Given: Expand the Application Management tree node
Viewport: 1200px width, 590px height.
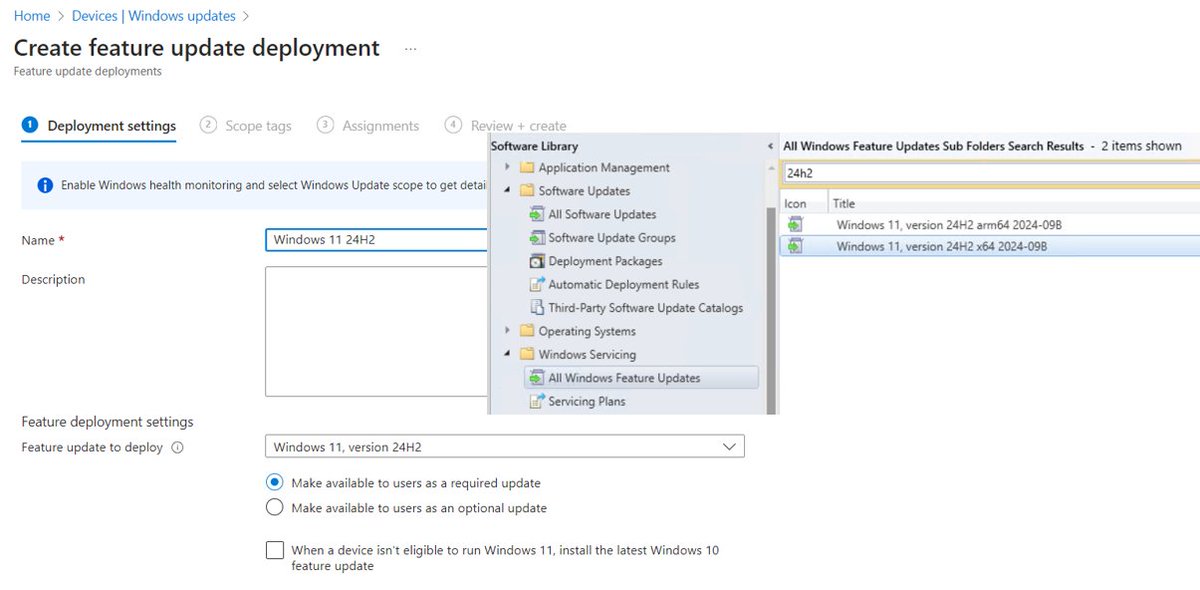Looking at the screenshot, I should (508, 168).
